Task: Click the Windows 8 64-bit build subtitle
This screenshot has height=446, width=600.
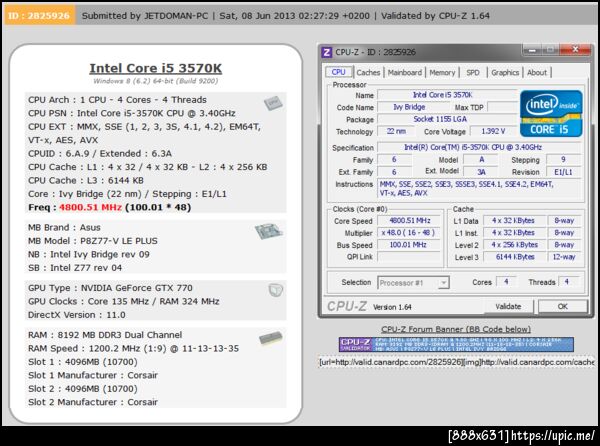Action: click(155, 81)
